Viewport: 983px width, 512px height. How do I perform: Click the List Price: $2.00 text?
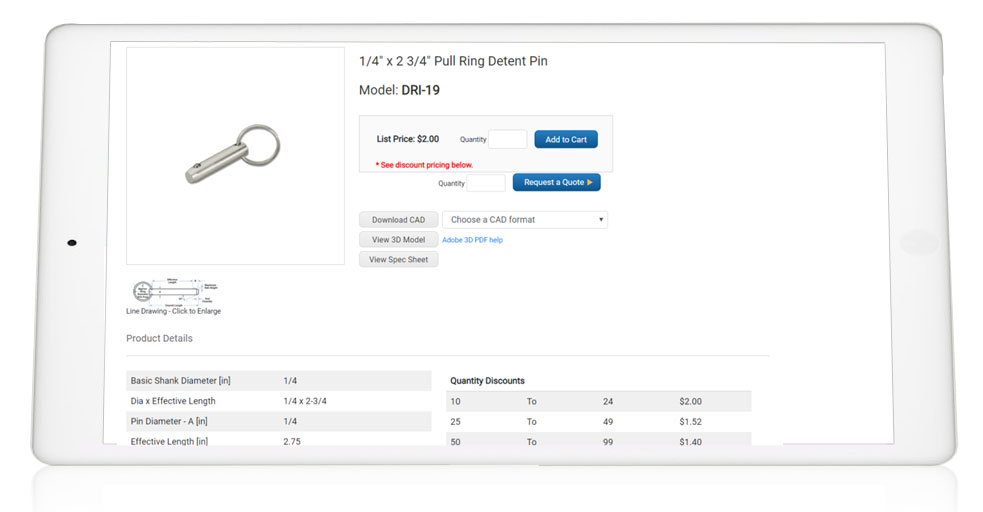(407, 139)
